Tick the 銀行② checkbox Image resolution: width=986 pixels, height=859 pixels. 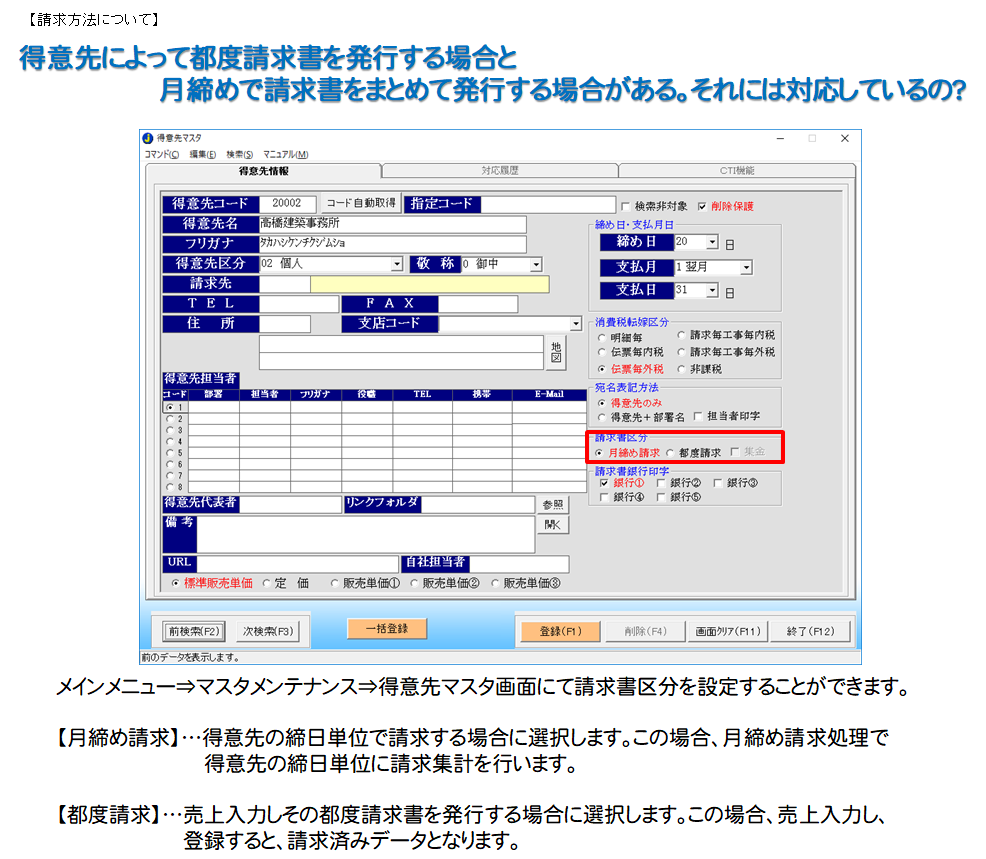(661, 483)
